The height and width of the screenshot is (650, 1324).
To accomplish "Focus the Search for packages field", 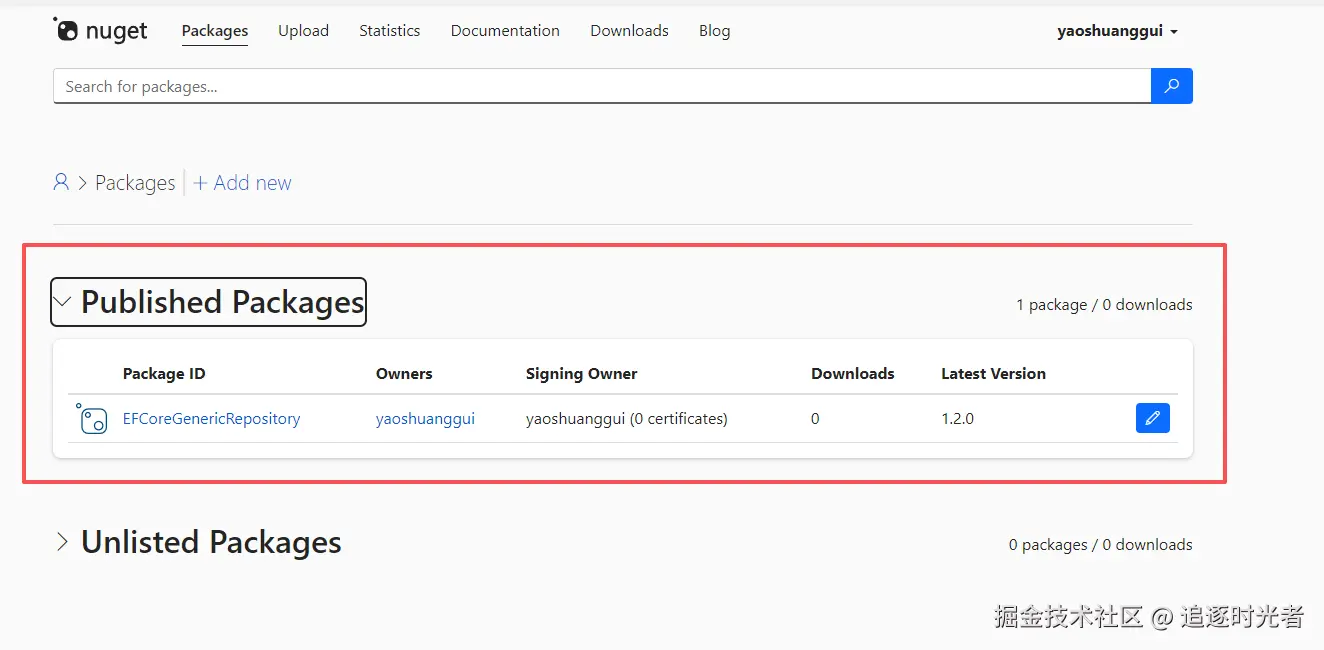I will click(600, 86).
